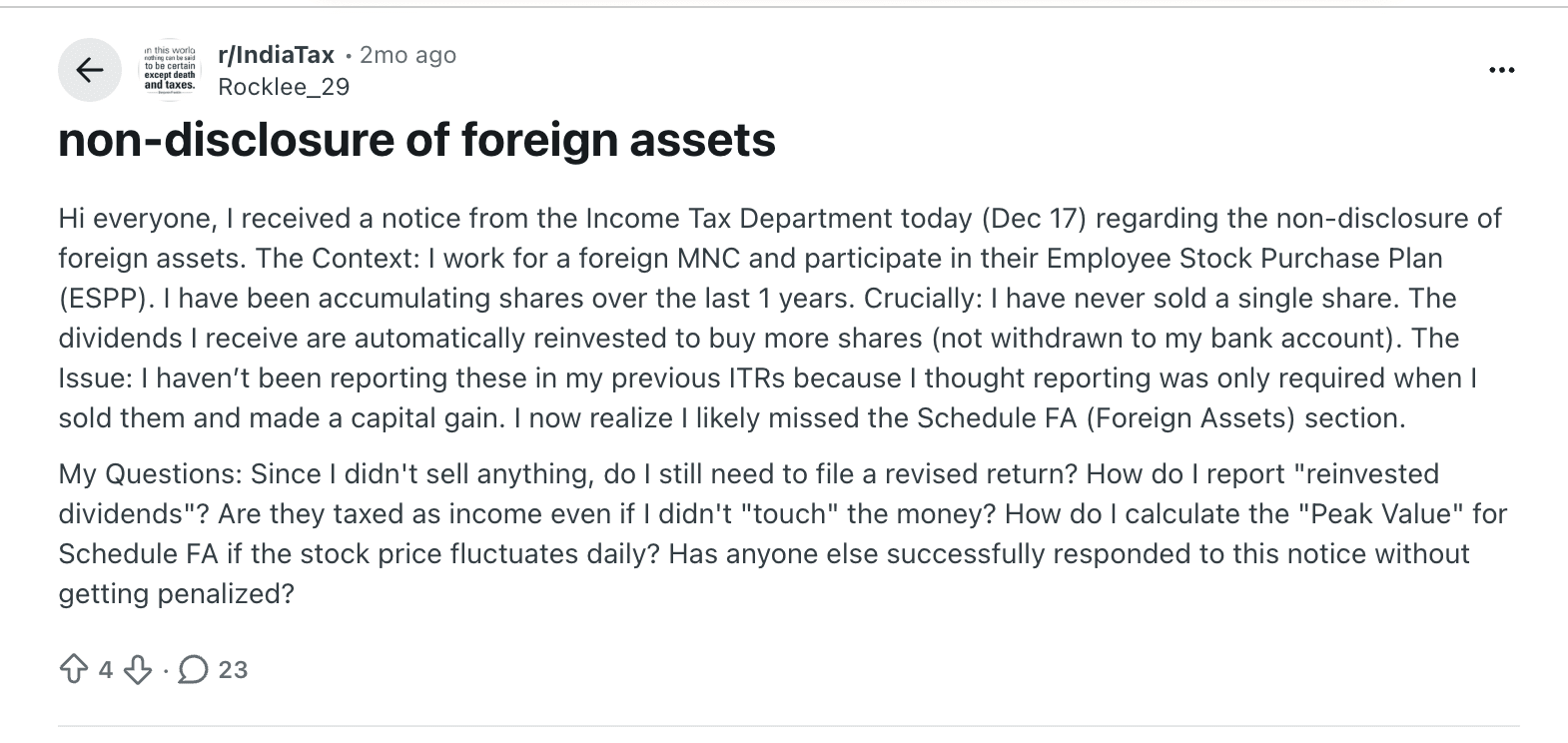
Task: Click the "non-disclosure of foreign assets" title
Action: coord(416,140)
